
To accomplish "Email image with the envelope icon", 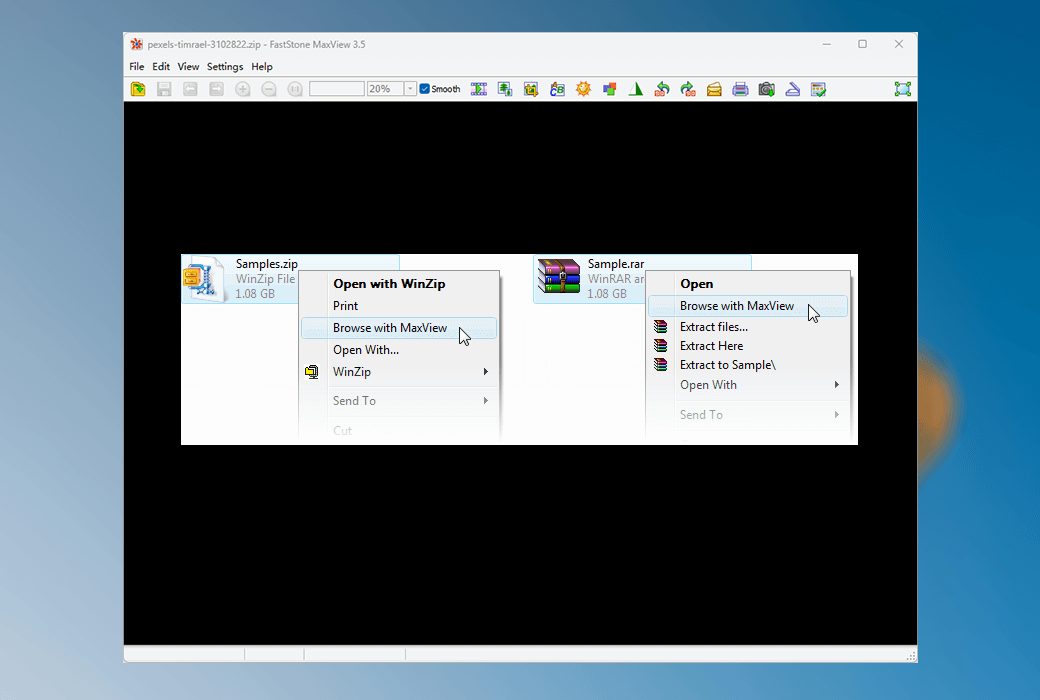I will (714, 89).
